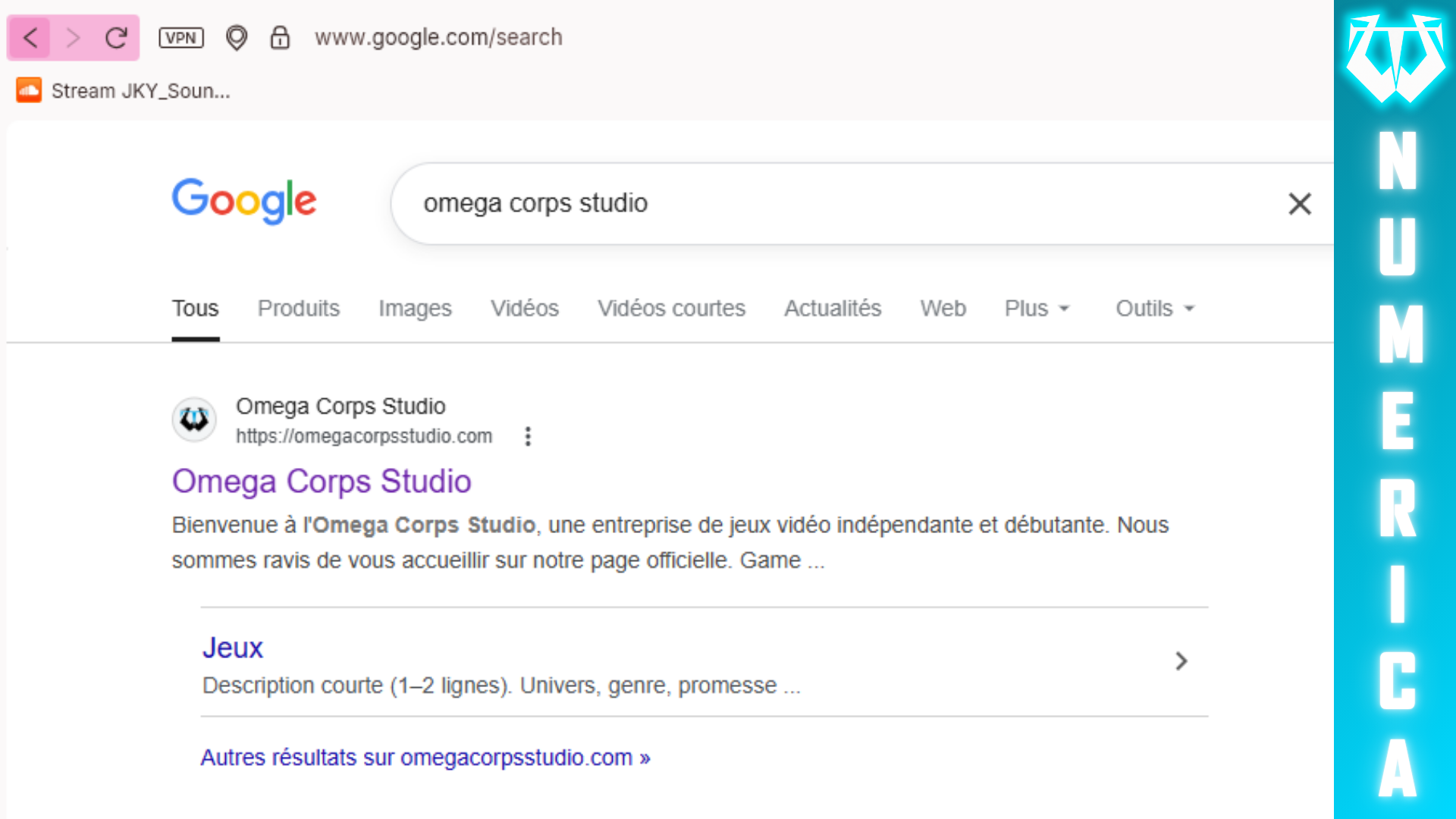This screenshot has height=819, width=1456.
Task: Reload the current page
Action: 116,37
